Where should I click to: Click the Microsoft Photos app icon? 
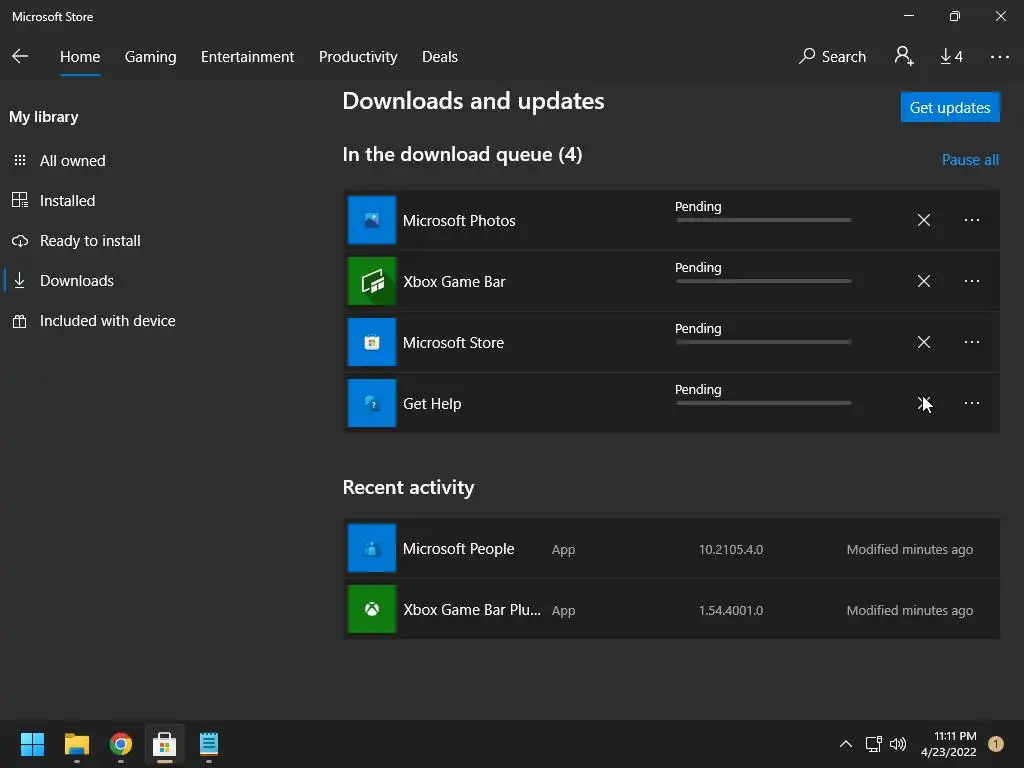pos(372,220)
